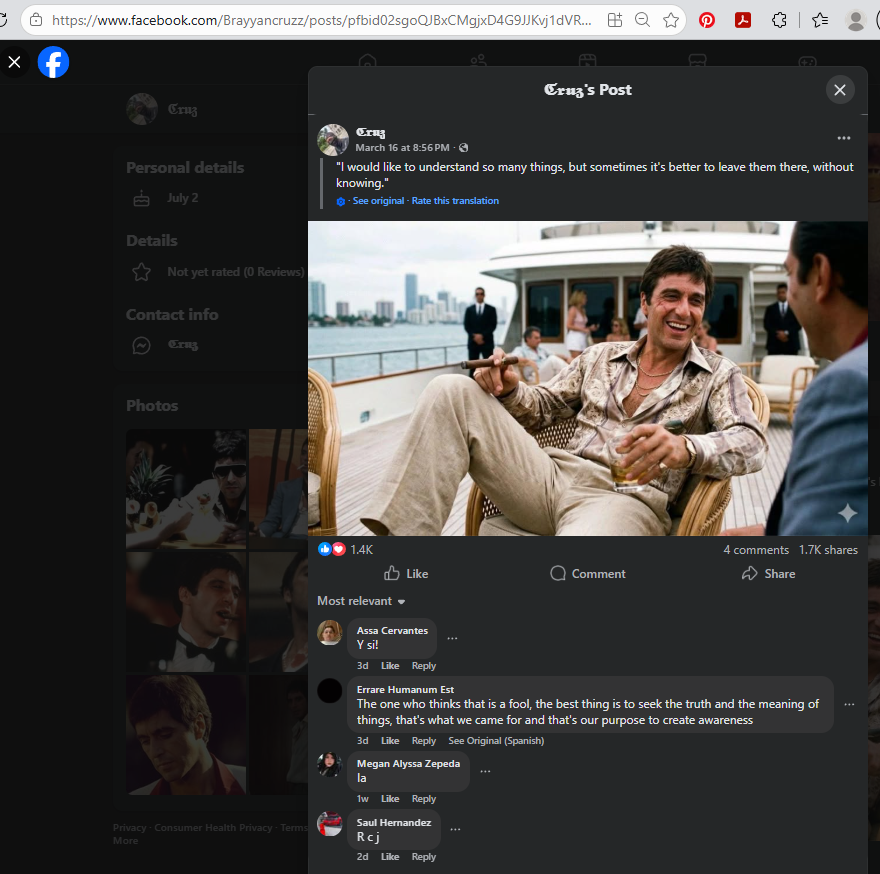The image size is (880, 874).
Task: Open the Scarface photo in the post
Action: (587, 378)
